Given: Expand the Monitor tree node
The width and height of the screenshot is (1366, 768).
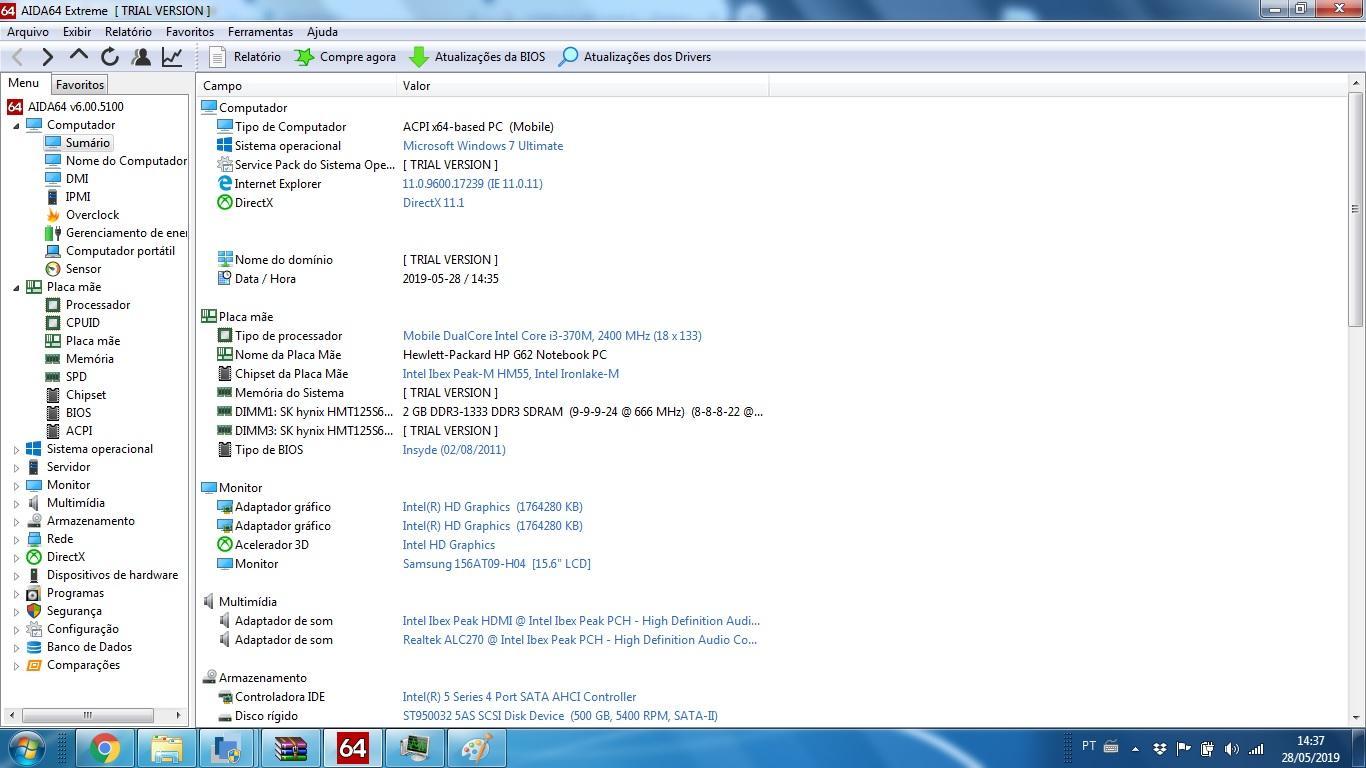Looking at the screenshot, I should click(x=16, y=486).
